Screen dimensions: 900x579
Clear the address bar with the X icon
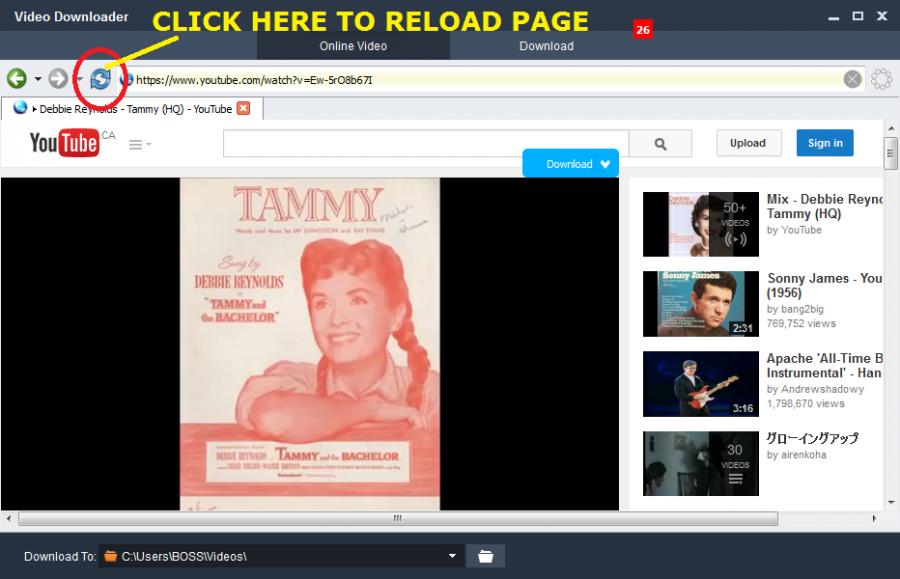point(852,79)
